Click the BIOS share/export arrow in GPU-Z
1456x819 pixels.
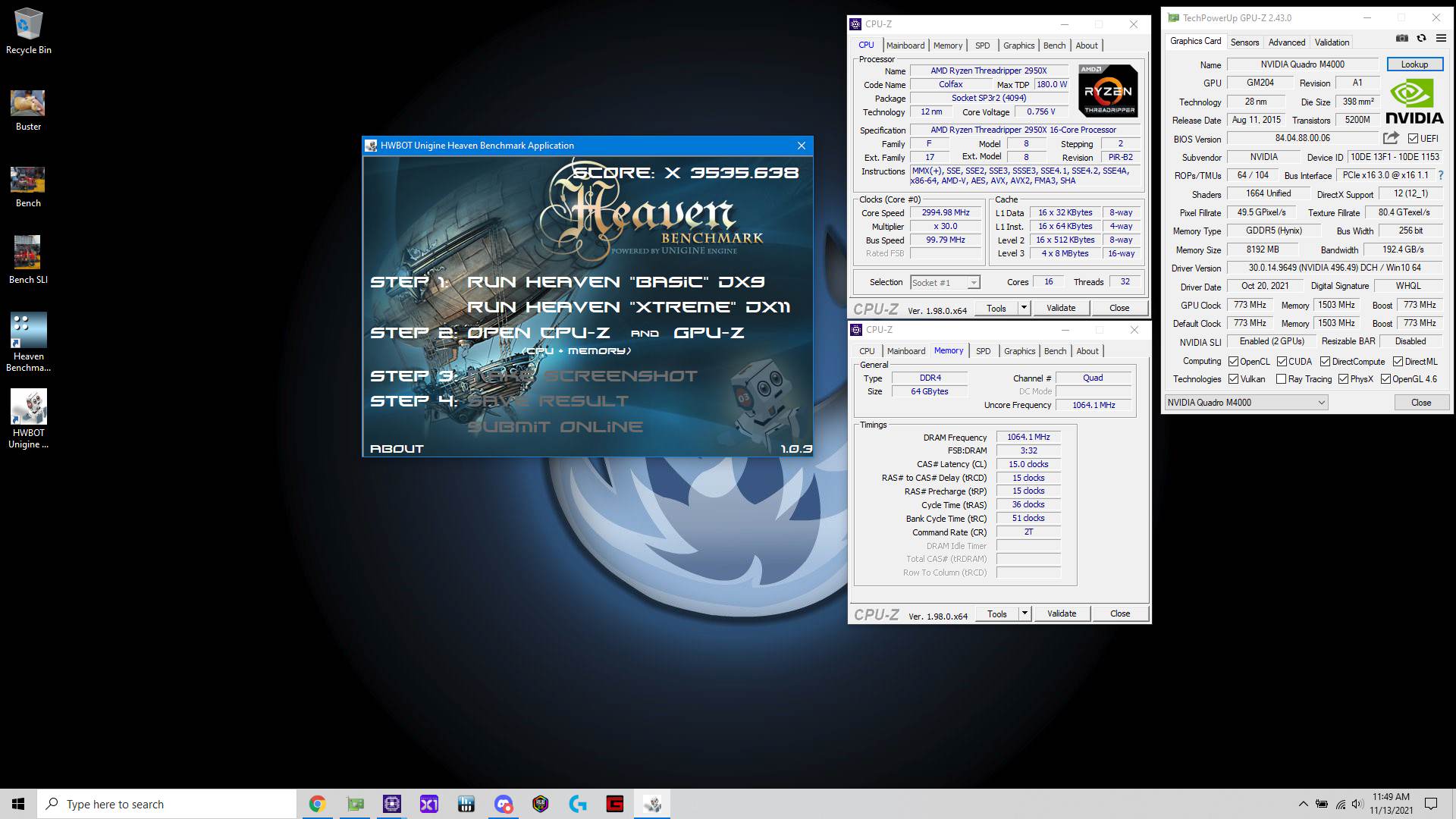point(1391,138)
